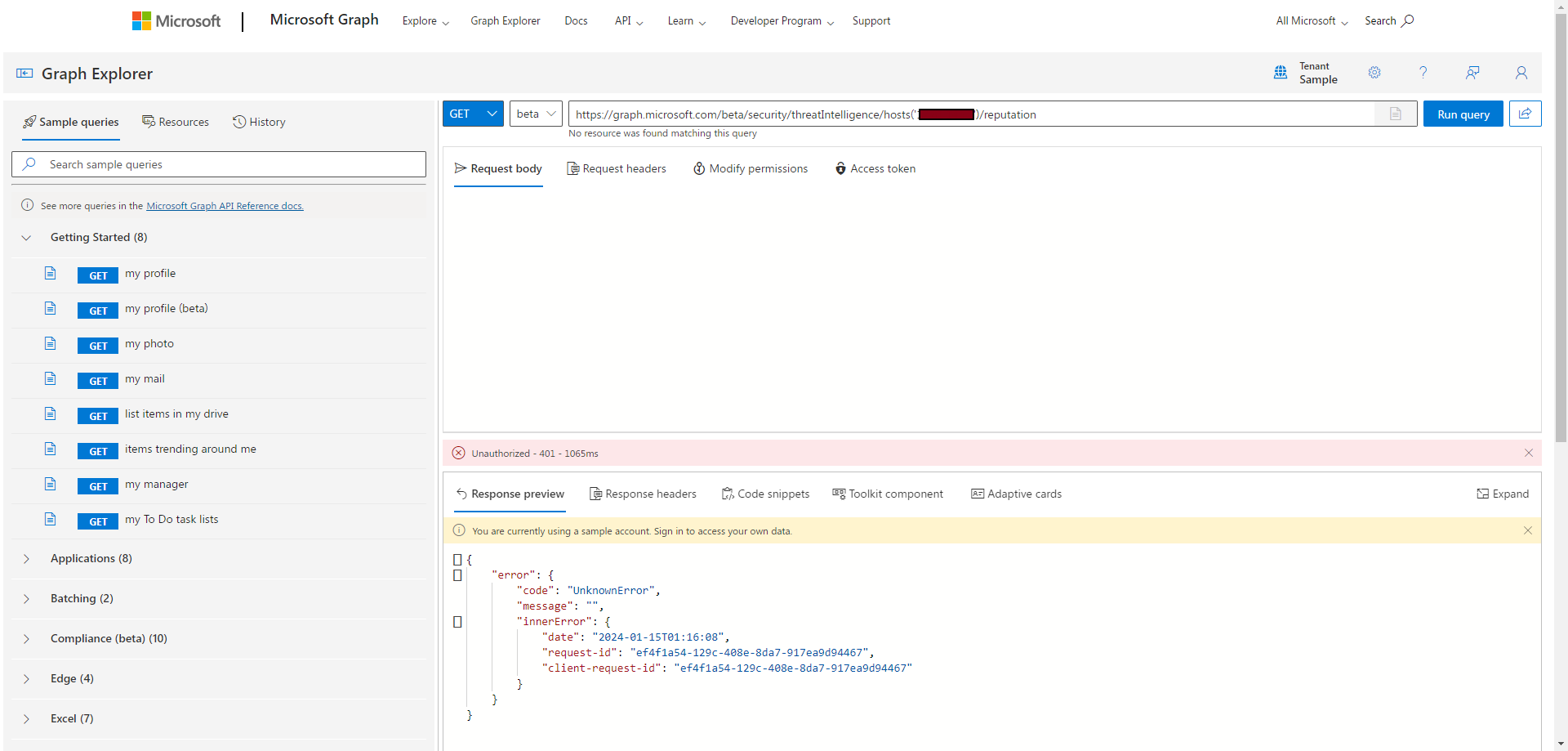Screen dimensions: 1568x751
Task: Click the Help question mark icon
Action: (x=1423, y=73)
